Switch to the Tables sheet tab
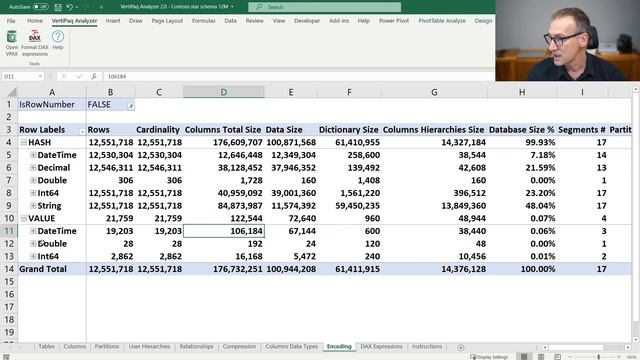The image size is (640, 360). click(47, 347)
